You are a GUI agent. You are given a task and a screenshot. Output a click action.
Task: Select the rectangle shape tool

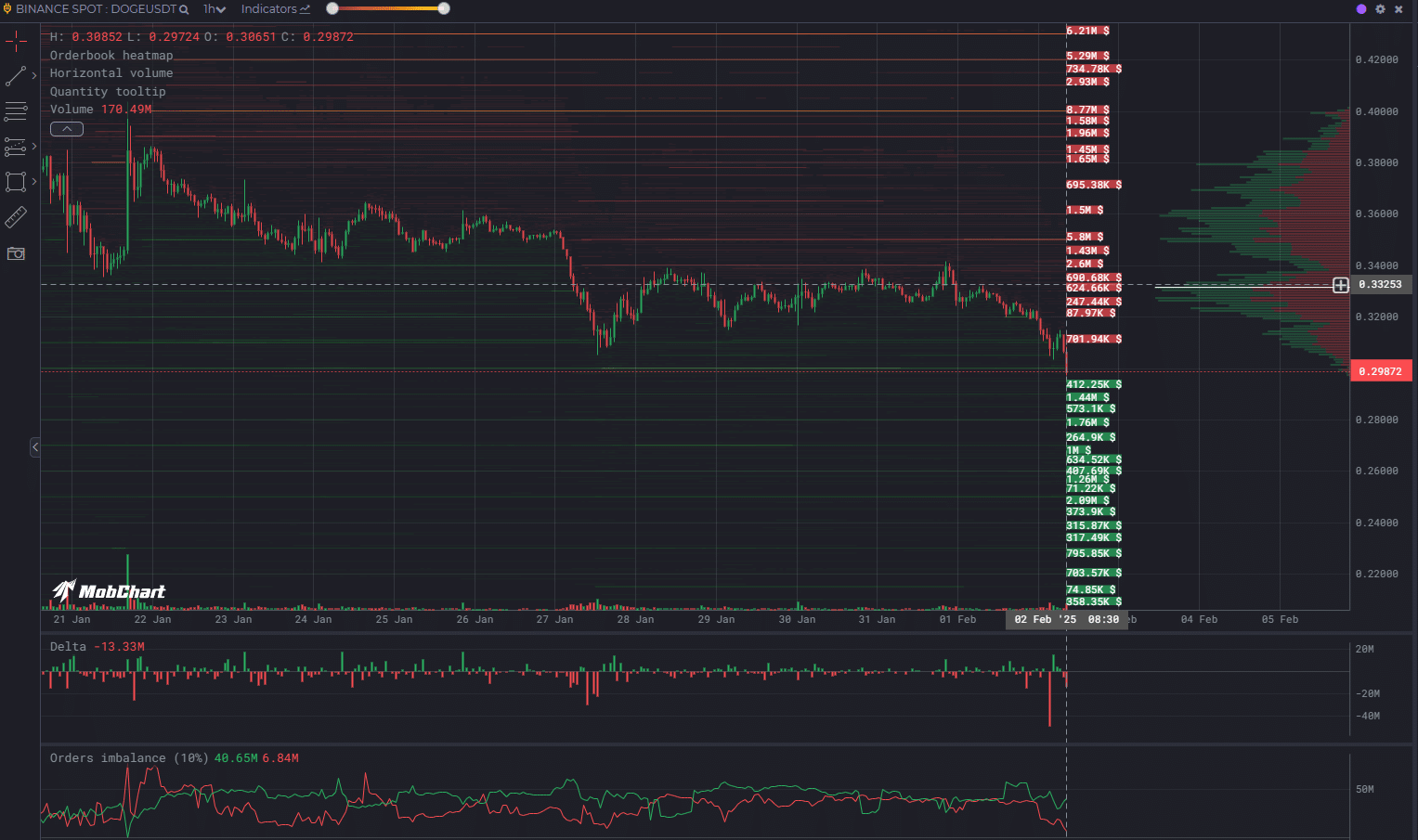point(16,182)
